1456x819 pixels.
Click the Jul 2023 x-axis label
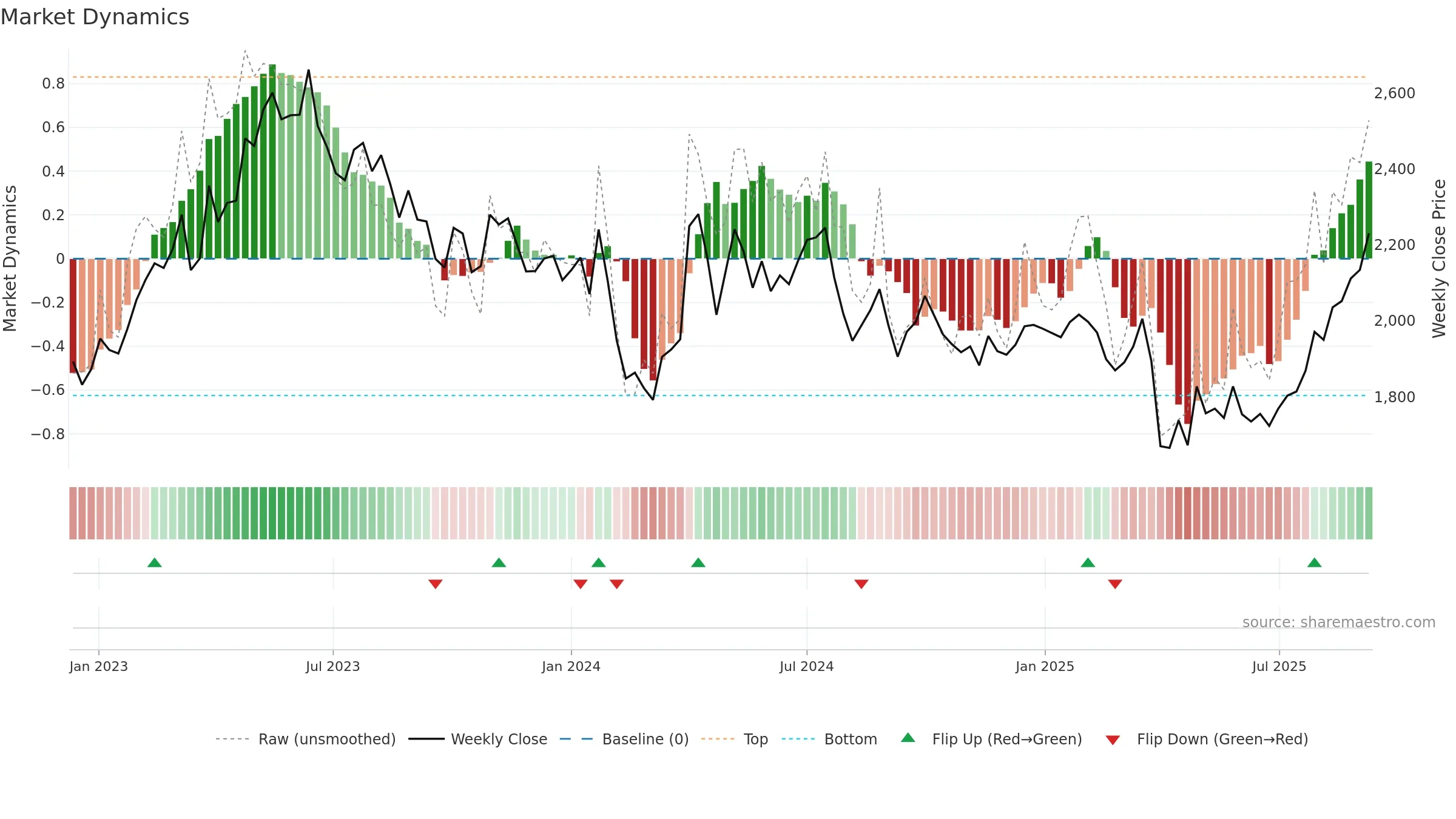pyautogui.click(x=333, y=666)
